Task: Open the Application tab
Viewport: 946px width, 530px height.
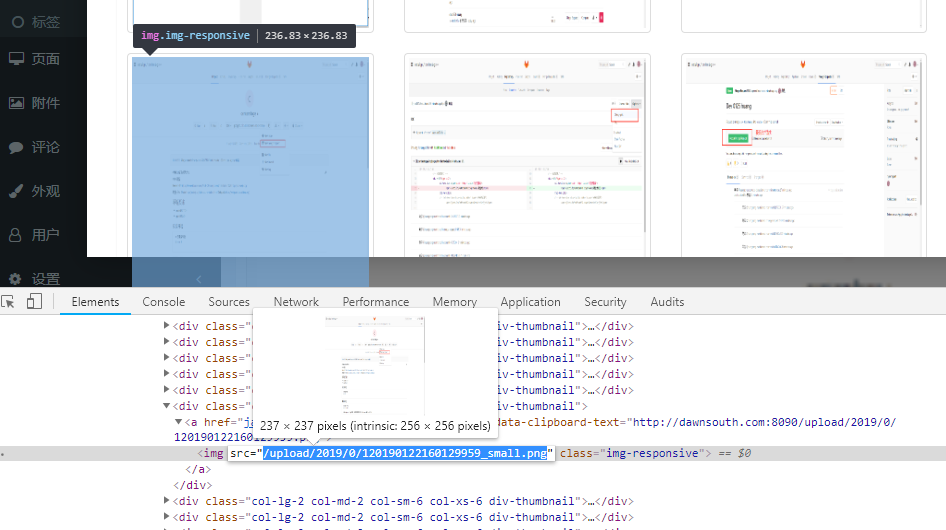Action: pyautogui.click(x=530, y=302)
